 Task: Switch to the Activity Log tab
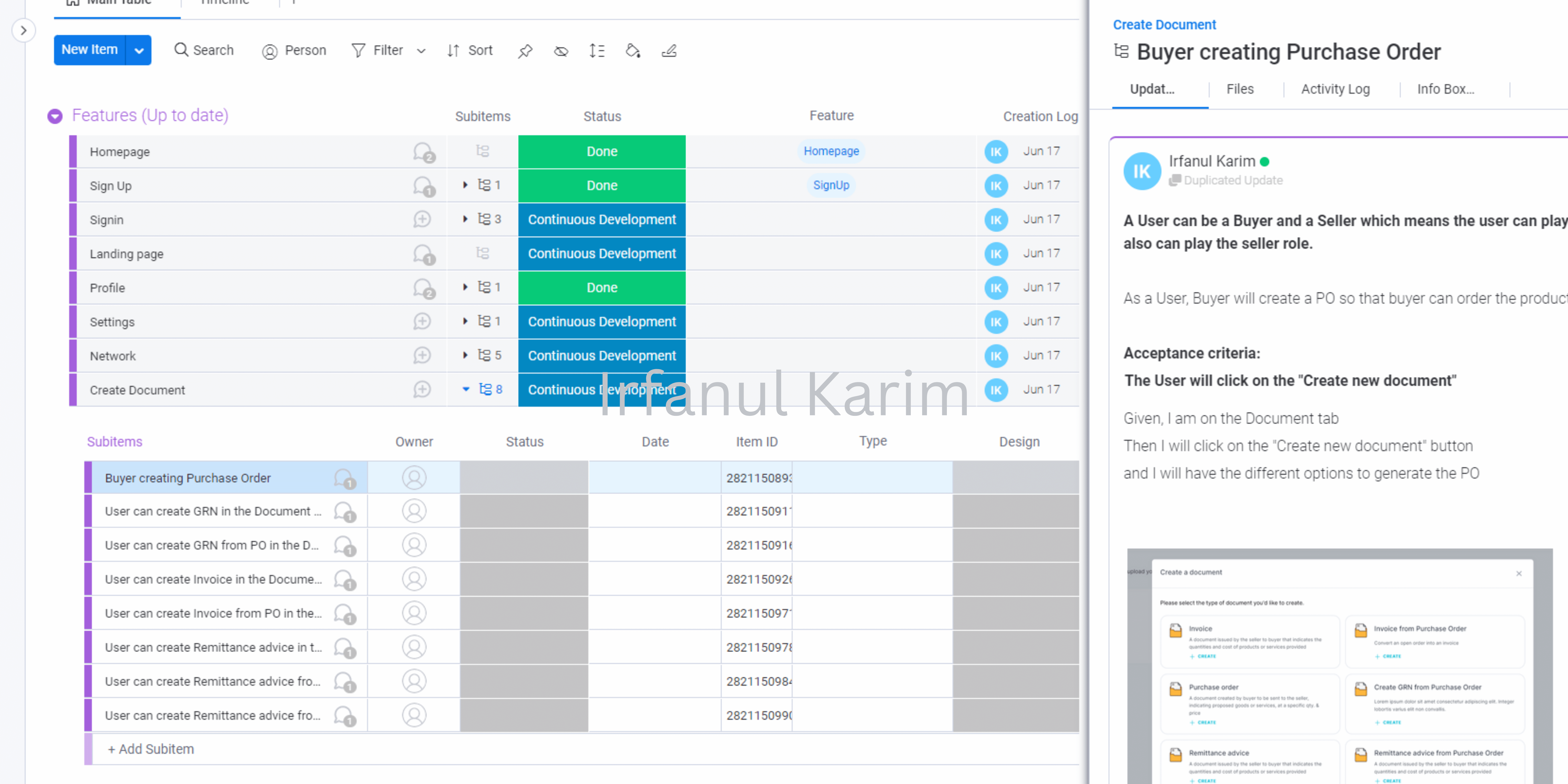coord(1335,89)
